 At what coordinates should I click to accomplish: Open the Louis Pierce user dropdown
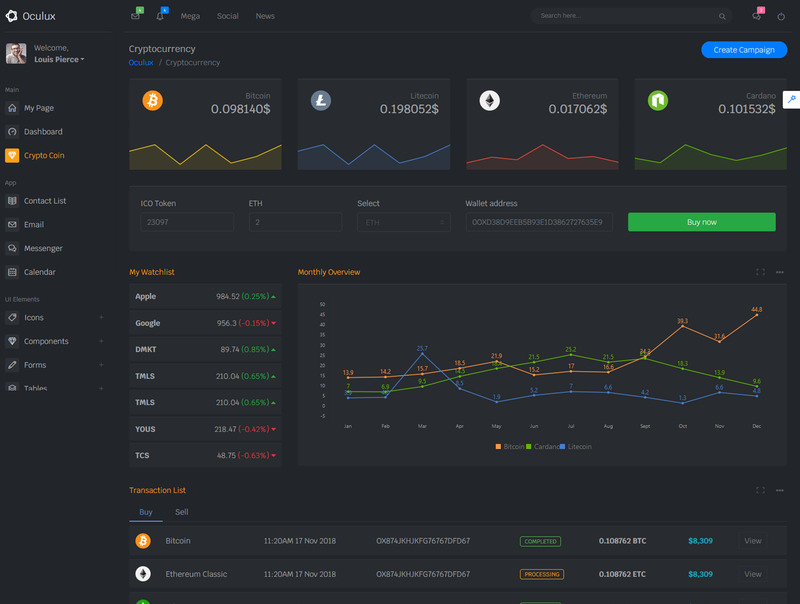(59, 59)
